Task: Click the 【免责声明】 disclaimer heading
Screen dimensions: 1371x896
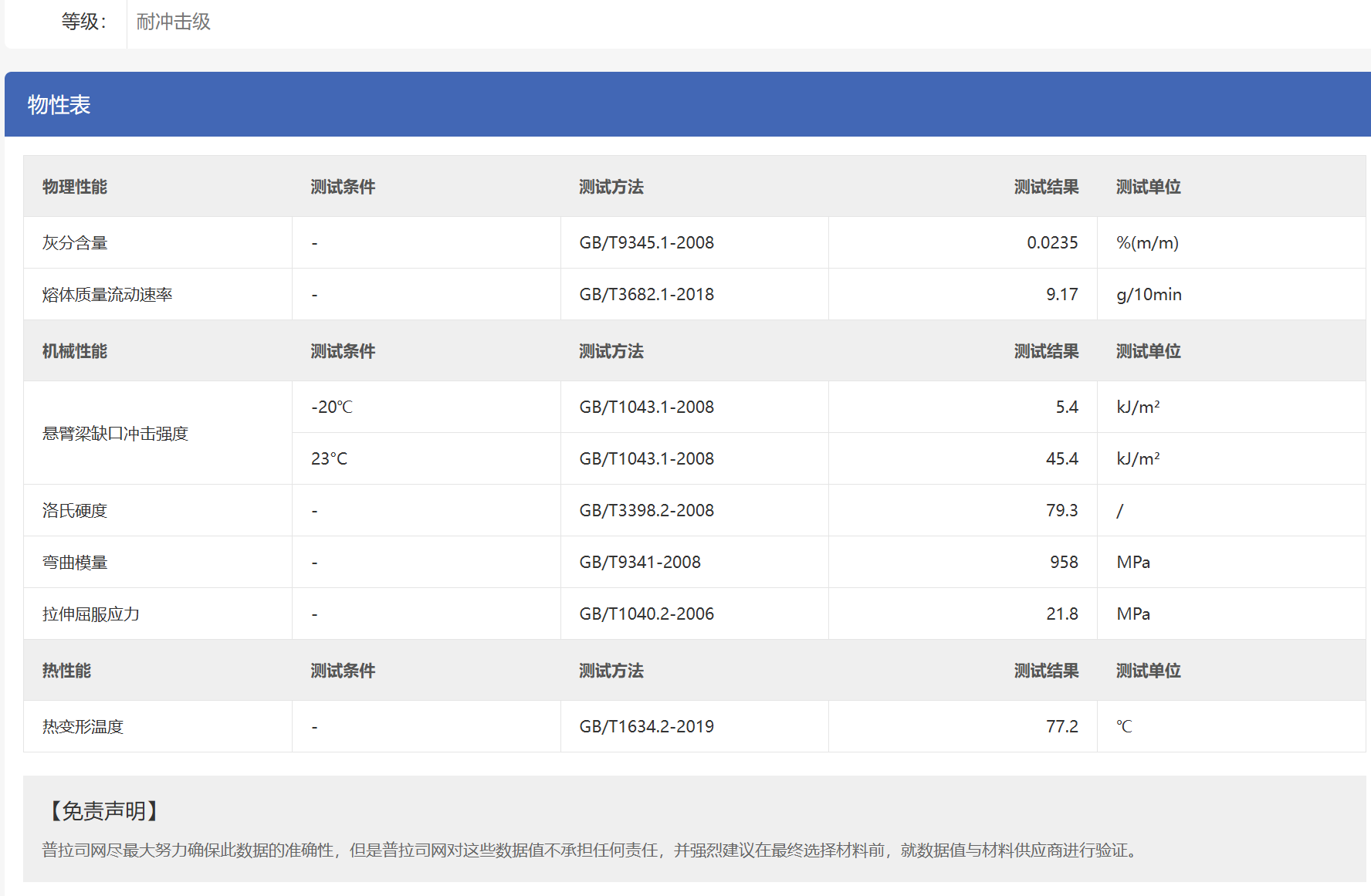Action: (x=104, y=811)
